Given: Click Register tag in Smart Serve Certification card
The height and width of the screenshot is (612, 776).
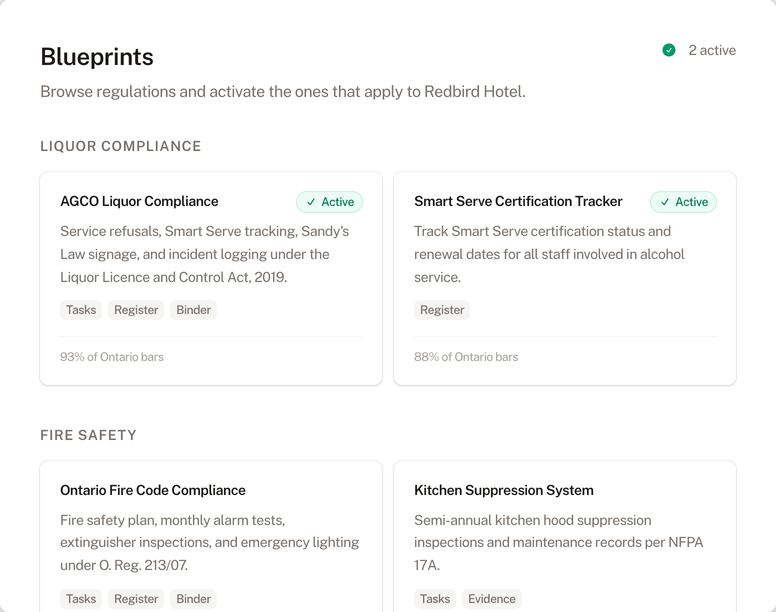Looking at the screenshot, I should (x=442, y=310).
